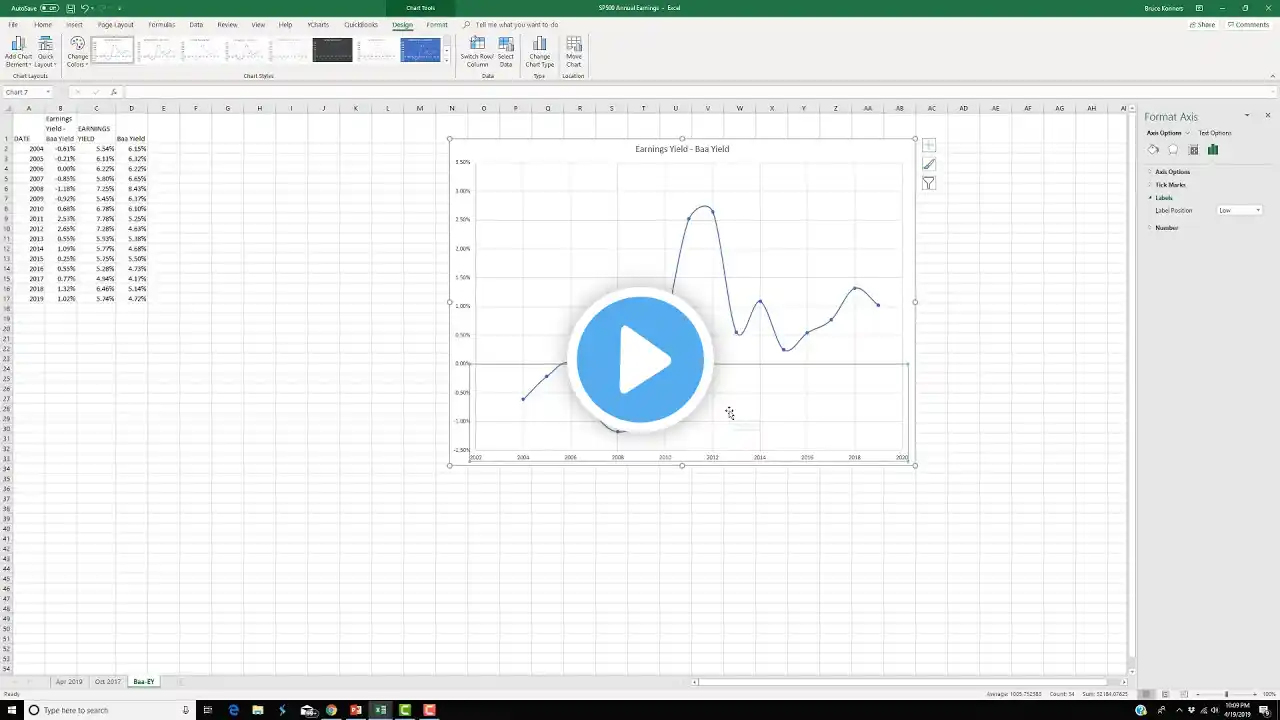
Task: Switch to the Apr 2019 sheet
Action: [x=69, y=682]
